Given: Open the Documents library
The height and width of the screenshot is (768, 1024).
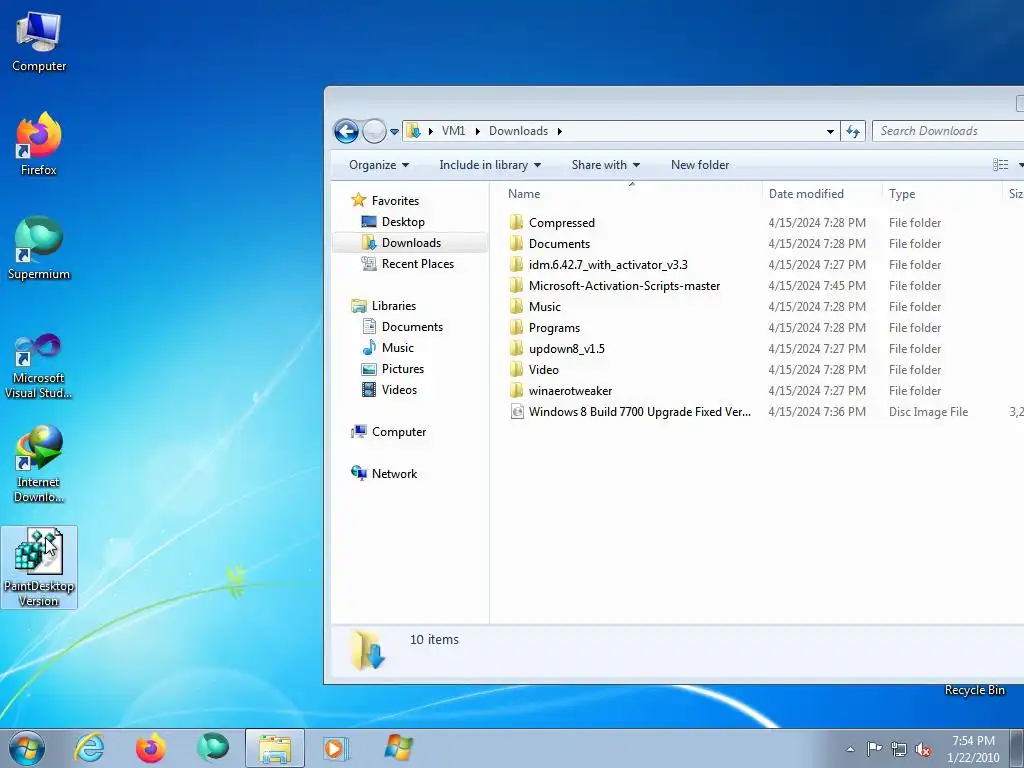Looking at the screenshot, I should pos(411,327).
